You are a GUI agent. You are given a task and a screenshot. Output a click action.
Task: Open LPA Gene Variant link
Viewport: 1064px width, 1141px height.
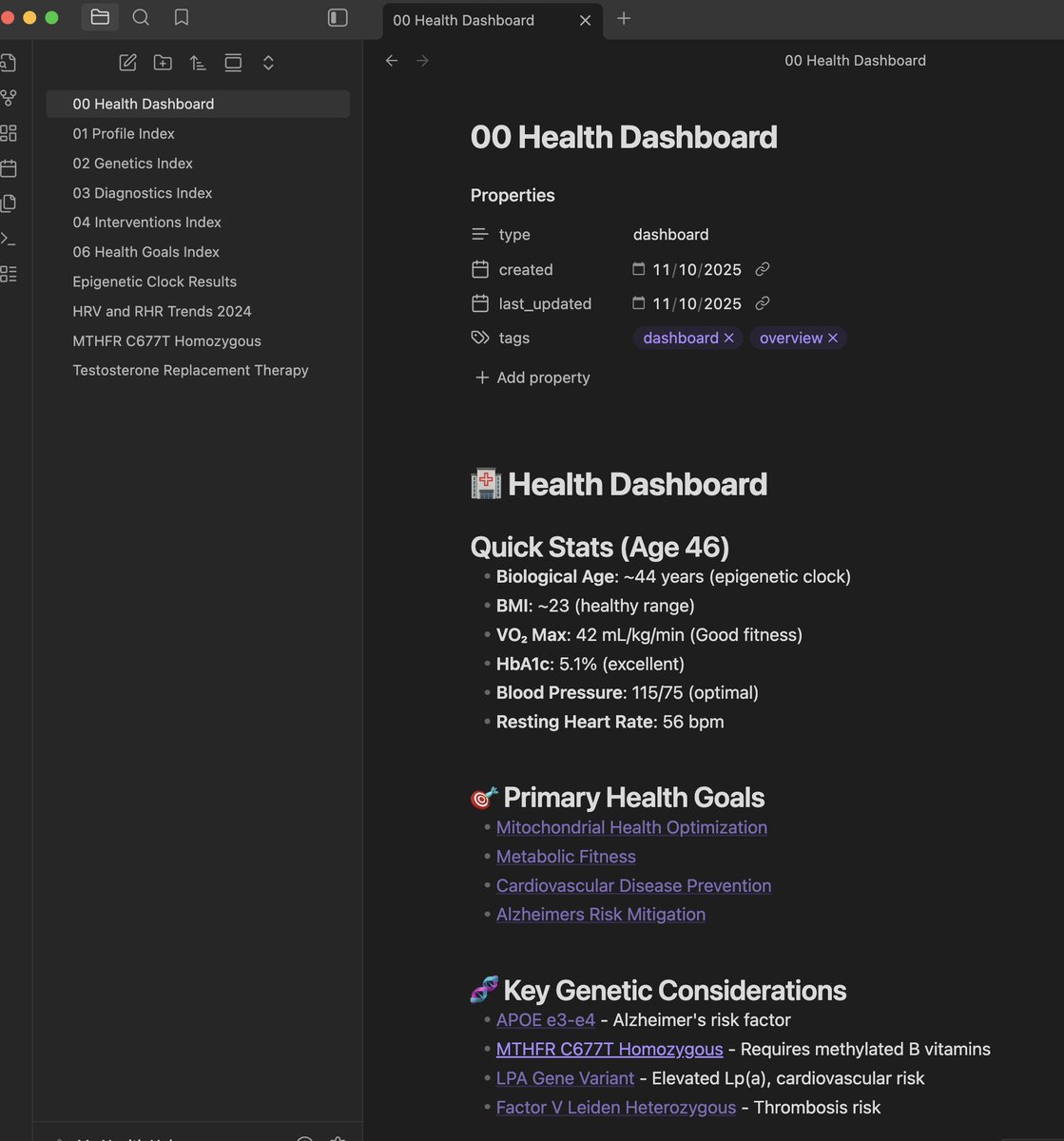point(565,1078)
